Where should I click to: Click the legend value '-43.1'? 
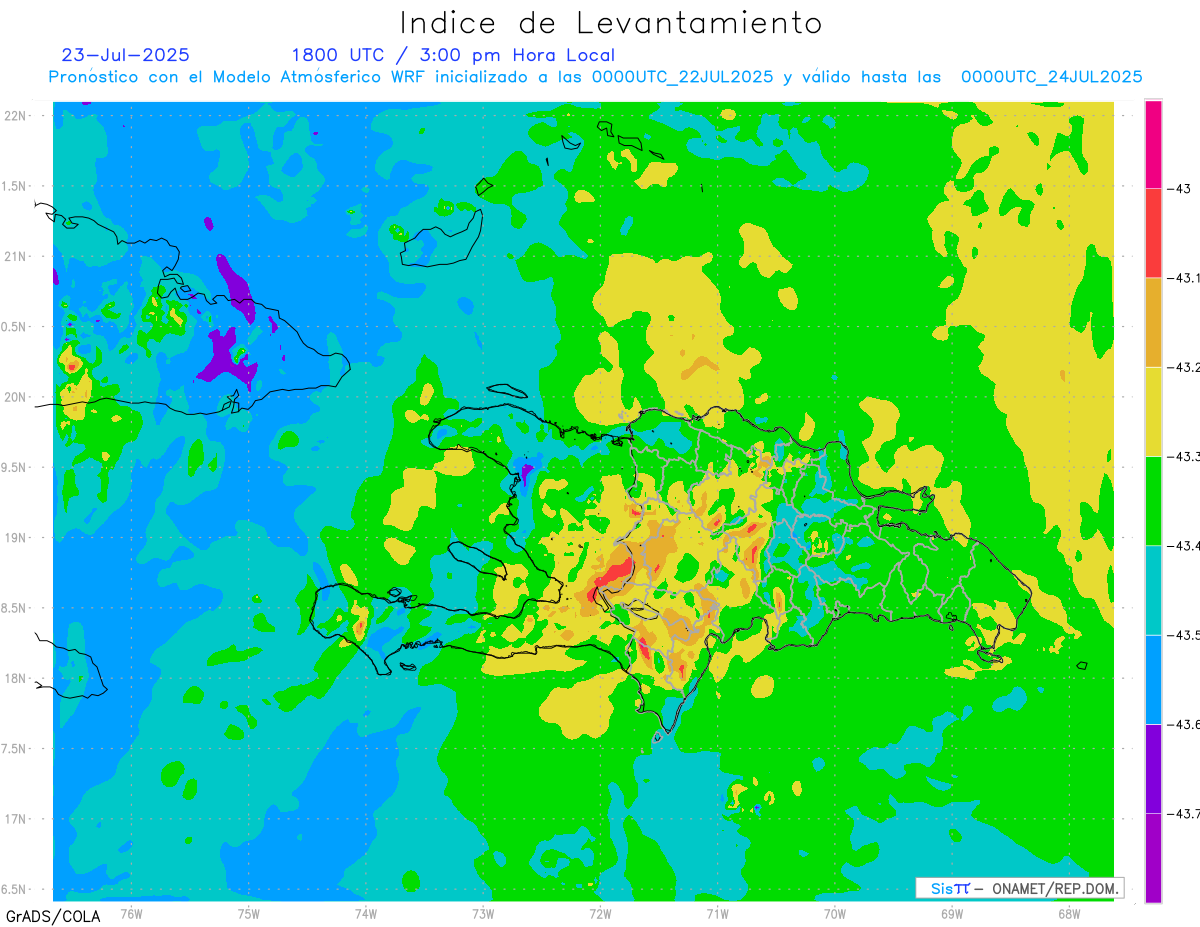(1184, 278)
